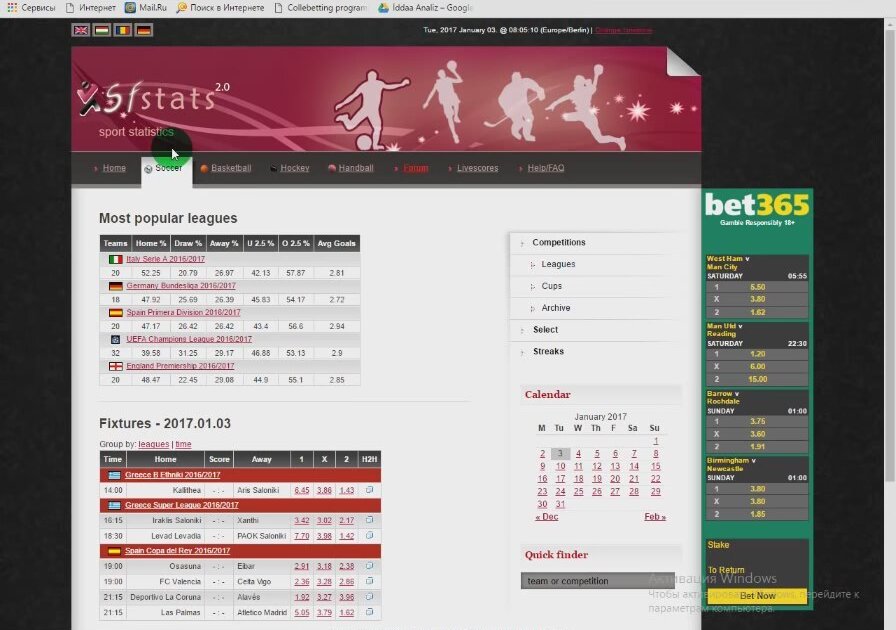The image size is (896, 630).
Task: Click the Greek flag beside Greece B Ethniki
Action: pos(114,475)
